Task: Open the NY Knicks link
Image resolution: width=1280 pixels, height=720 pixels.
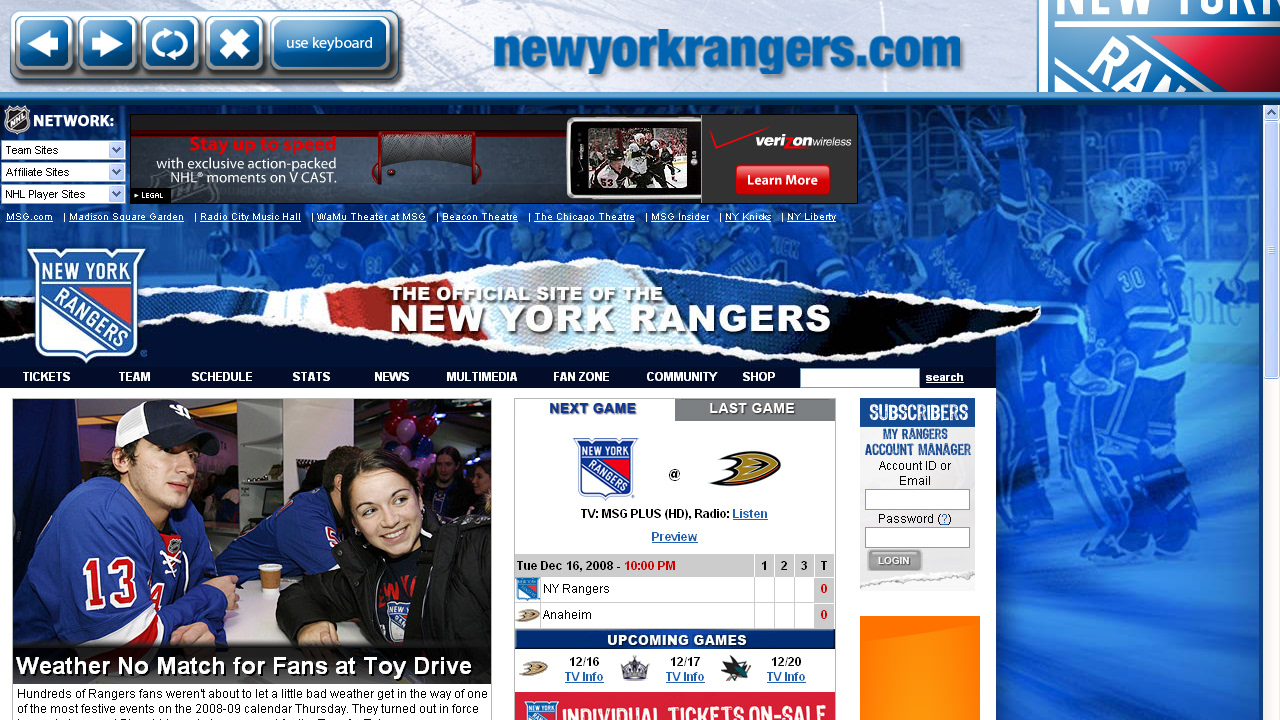Action: tap(748, 217)
